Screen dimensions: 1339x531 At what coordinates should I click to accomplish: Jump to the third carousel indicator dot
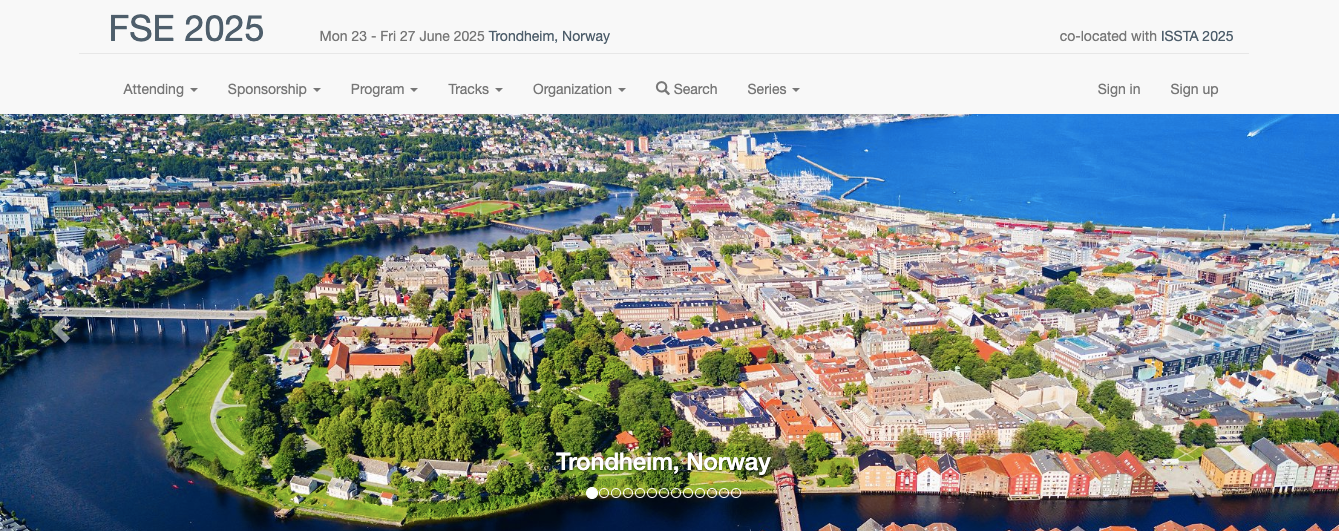pyautogui.click(x=616, y=493)
